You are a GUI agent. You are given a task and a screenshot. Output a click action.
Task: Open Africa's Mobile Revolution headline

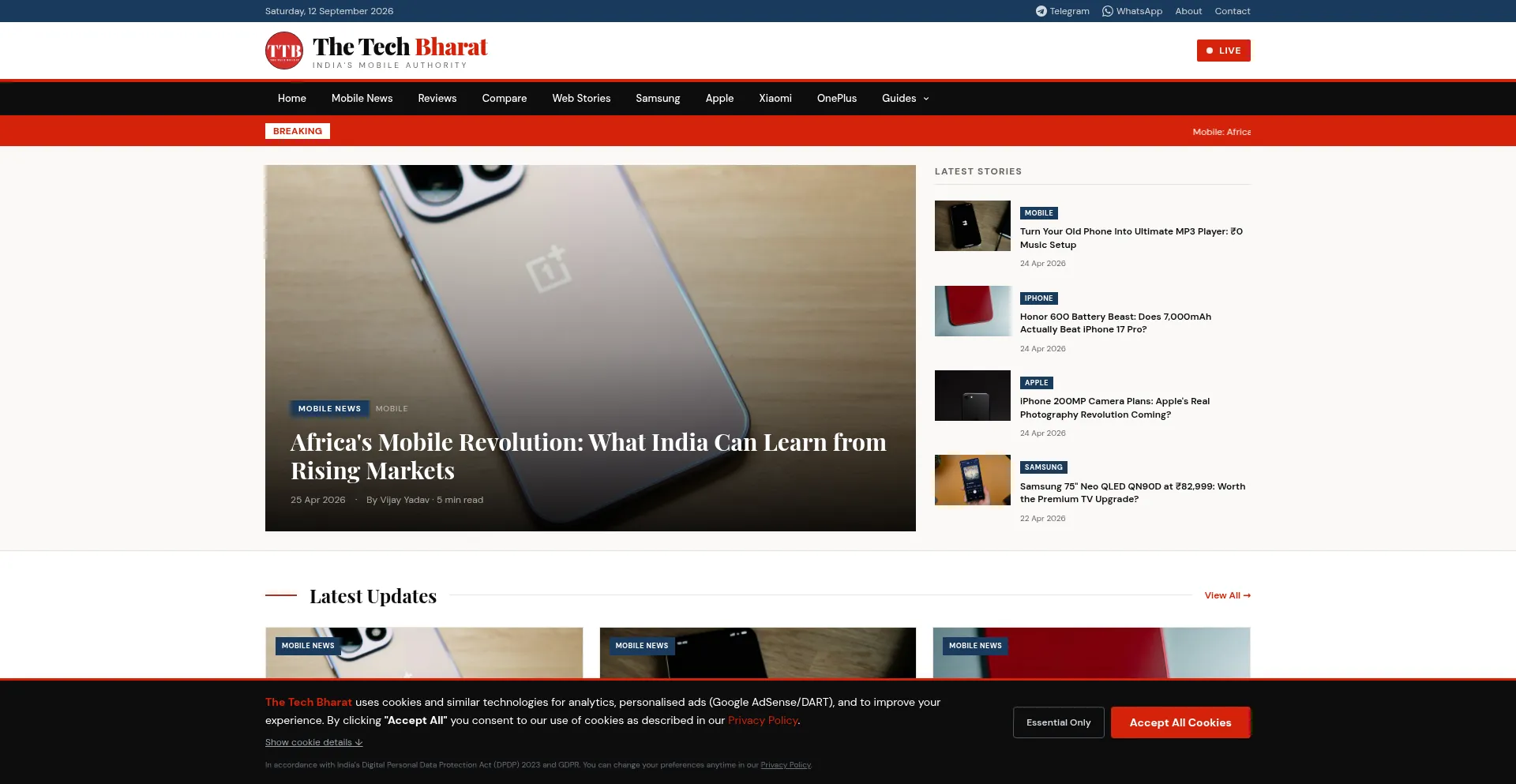[x=588, y=456]
